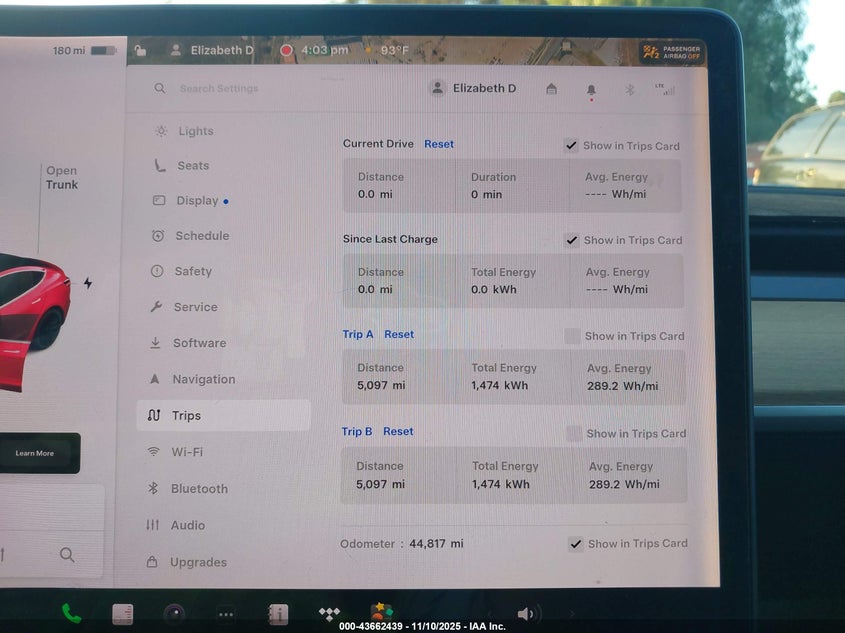Open the dashcam camera app

tap(175, 614)
